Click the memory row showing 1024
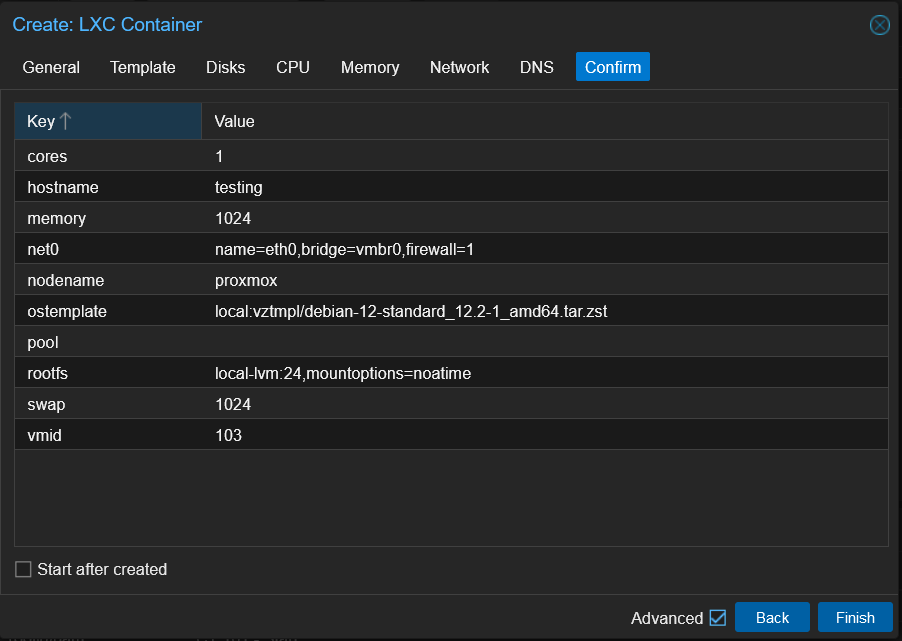902x641 pixels. 300,218
